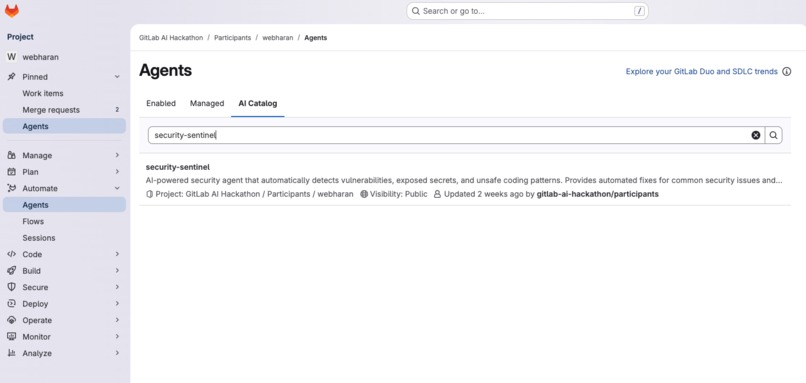This screenshot has height=383, width=806.
Task: Click the Visibility: Public text
Action: tap(398, 194)
